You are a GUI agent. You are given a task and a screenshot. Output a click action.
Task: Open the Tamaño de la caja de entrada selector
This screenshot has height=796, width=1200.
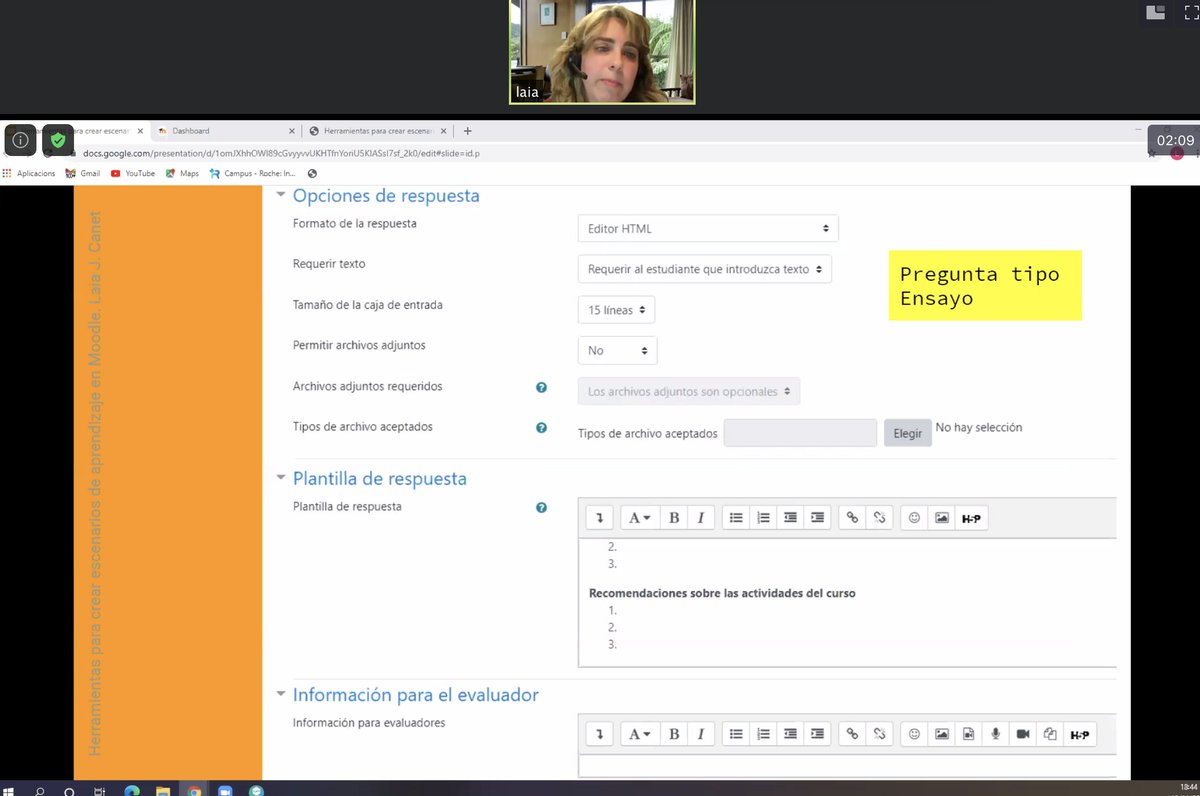click(615, 309)
